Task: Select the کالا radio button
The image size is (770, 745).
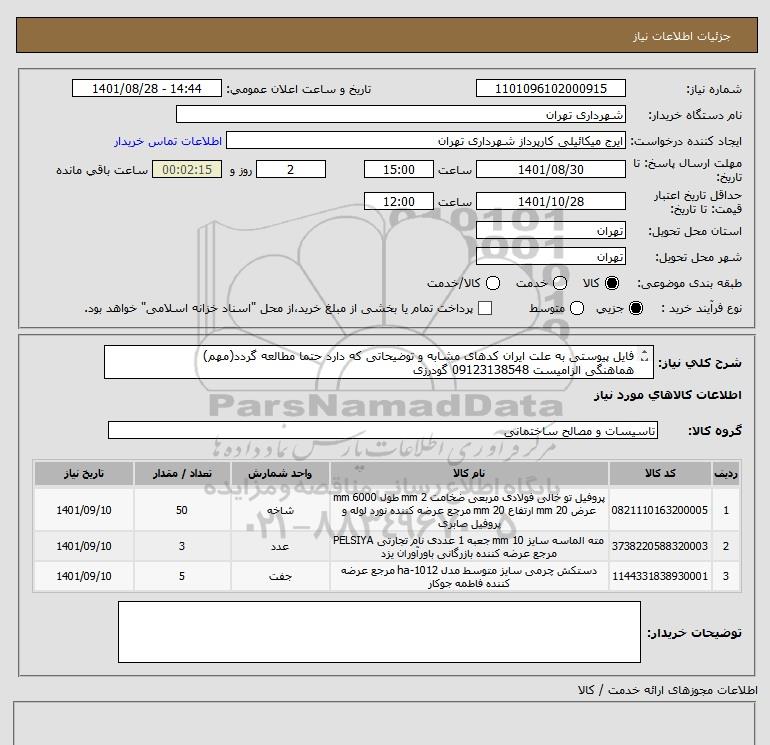Action: 612,283
